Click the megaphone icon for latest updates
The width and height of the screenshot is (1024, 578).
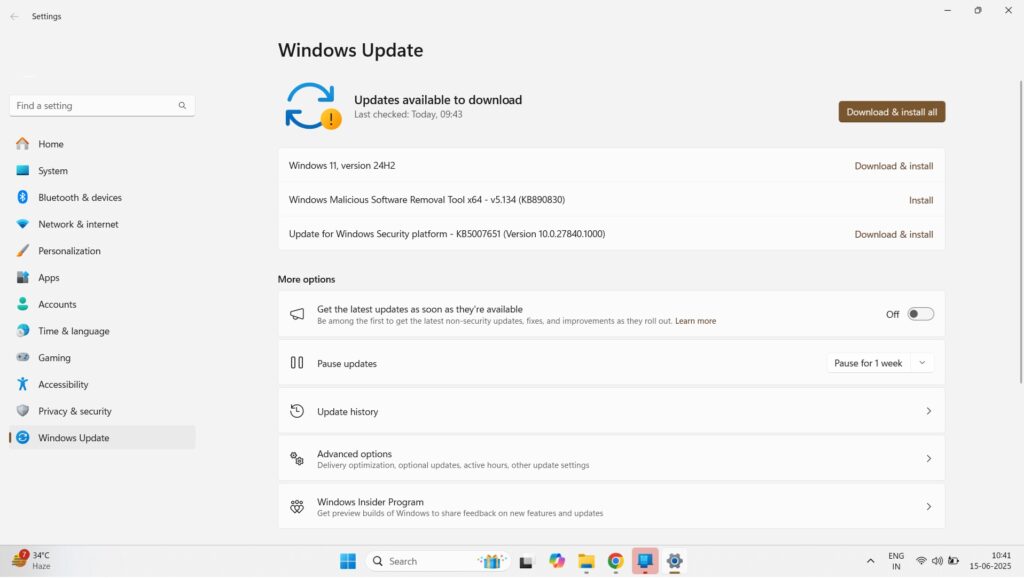click(296, 314)
